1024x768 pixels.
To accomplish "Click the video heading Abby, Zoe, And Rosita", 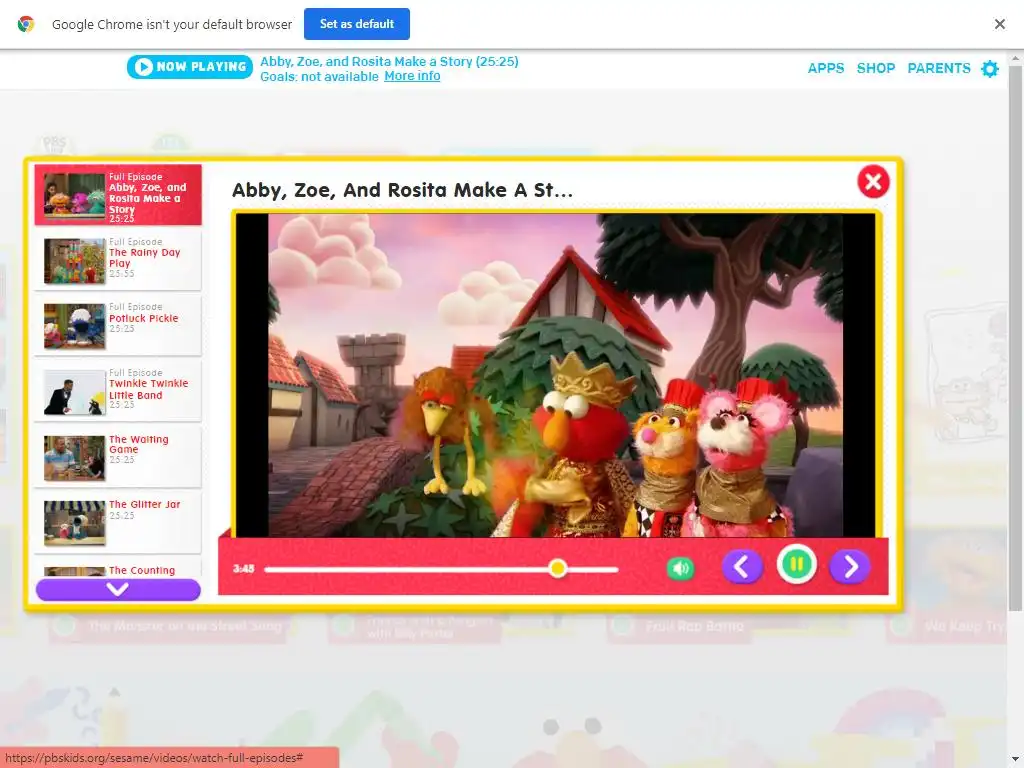I will (402, 190).
